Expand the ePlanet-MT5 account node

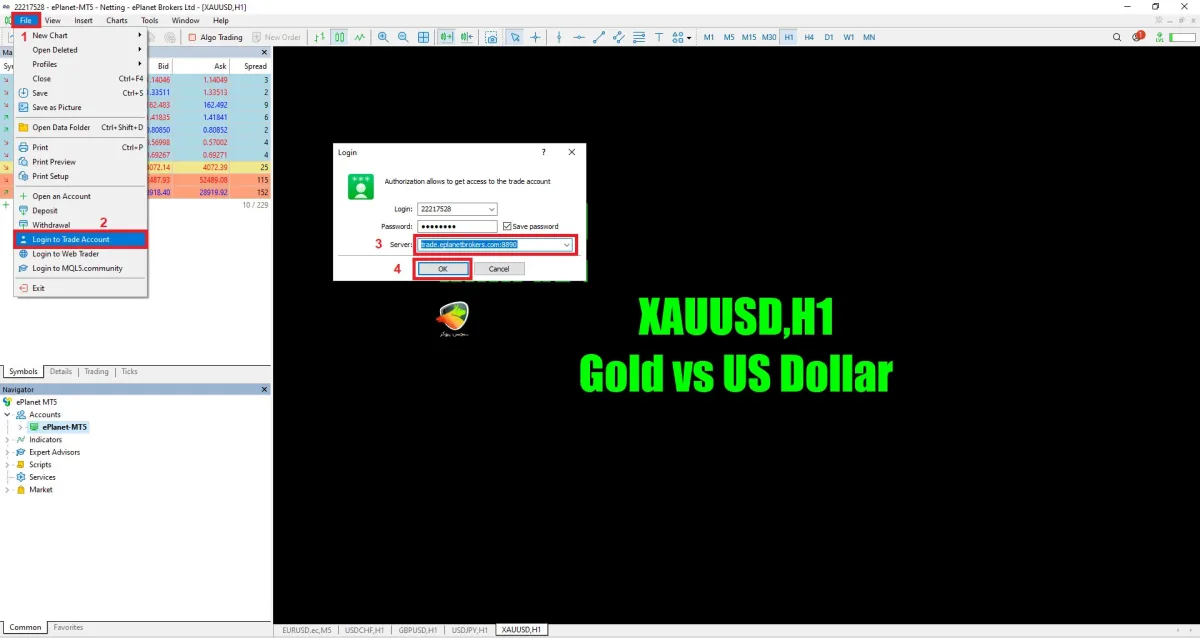[21, 427]
